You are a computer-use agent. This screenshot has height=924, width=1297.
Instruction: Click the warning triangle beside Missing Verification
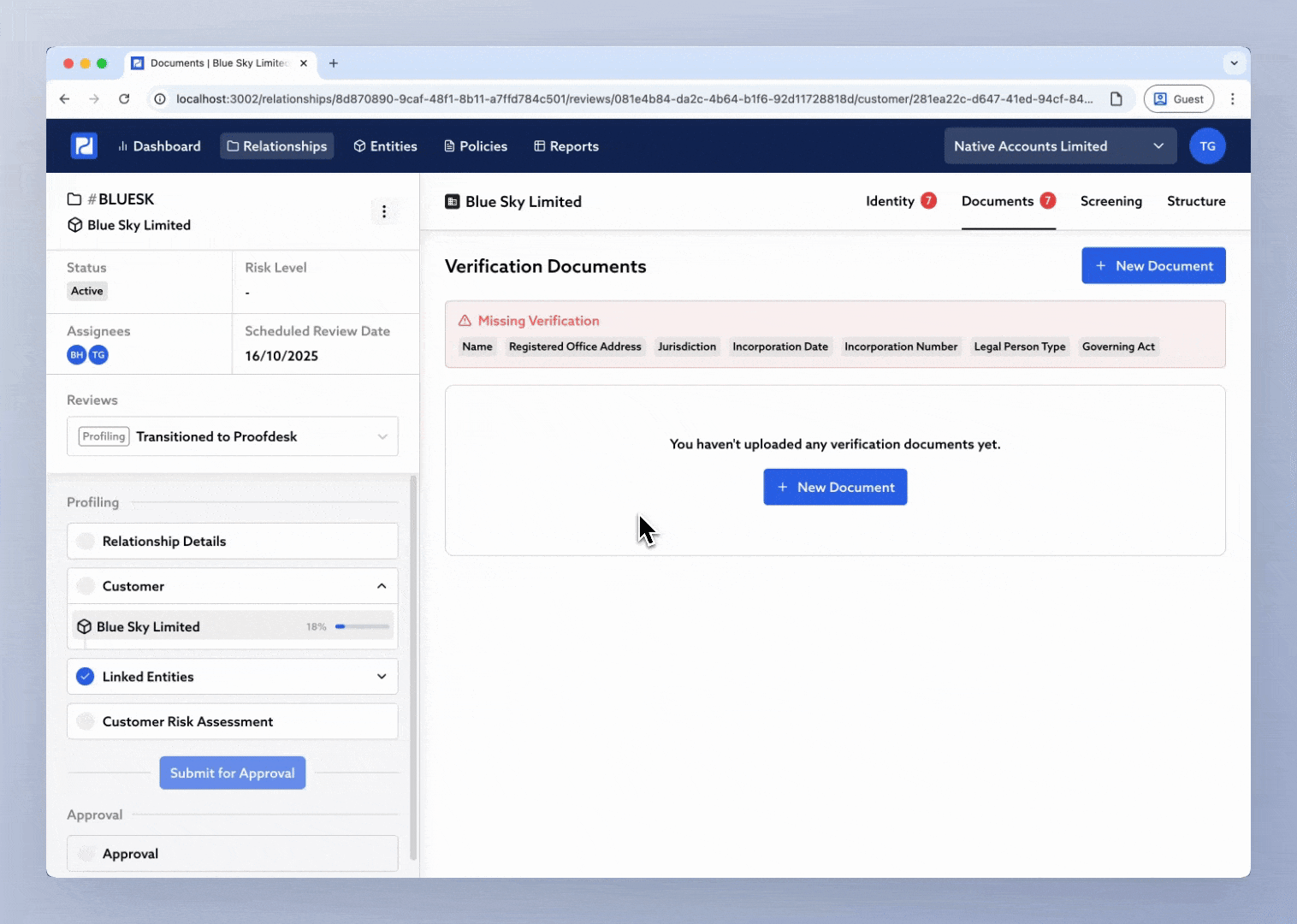pos(464,320)
